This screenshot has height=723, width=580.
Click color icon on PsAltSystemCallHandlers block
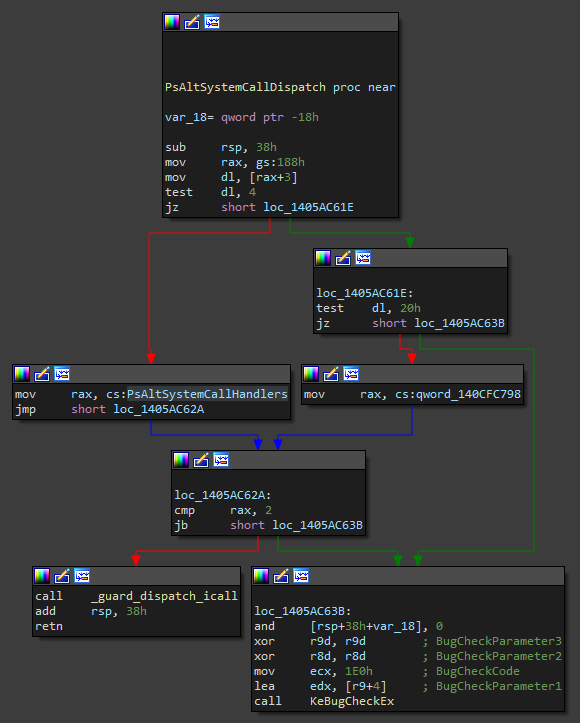pos(22,373)
